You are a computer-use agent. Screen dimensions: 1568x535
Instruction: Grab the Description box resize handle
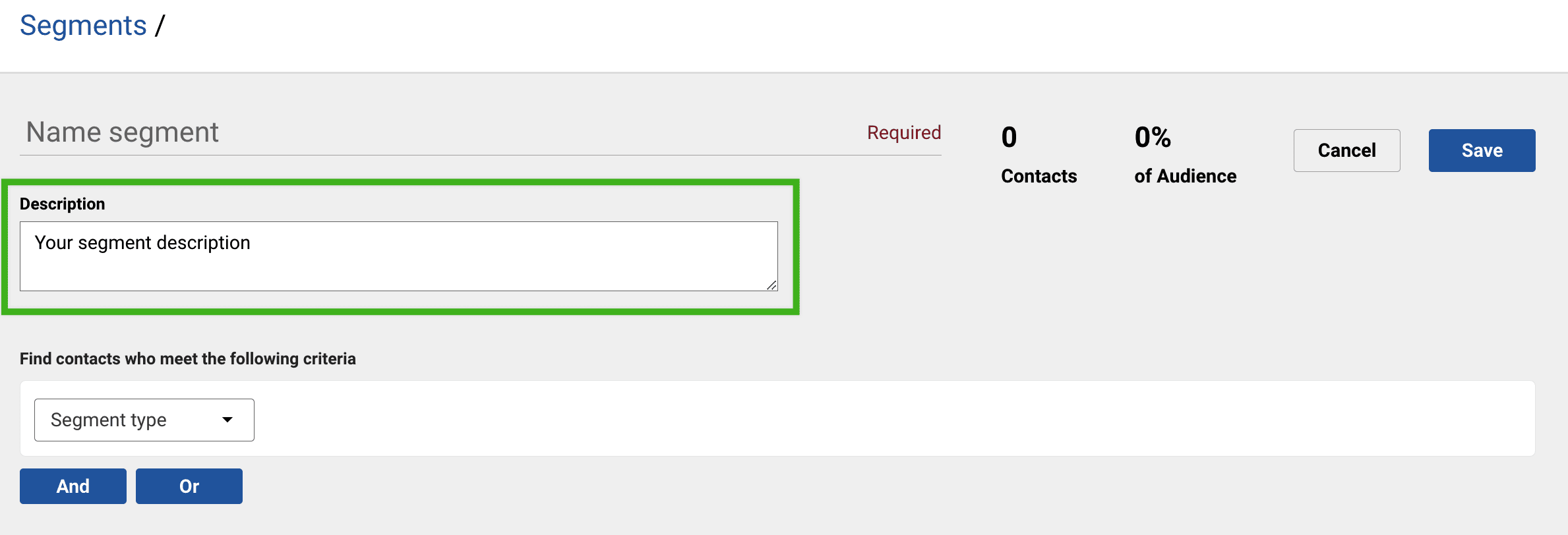point(771,285)
